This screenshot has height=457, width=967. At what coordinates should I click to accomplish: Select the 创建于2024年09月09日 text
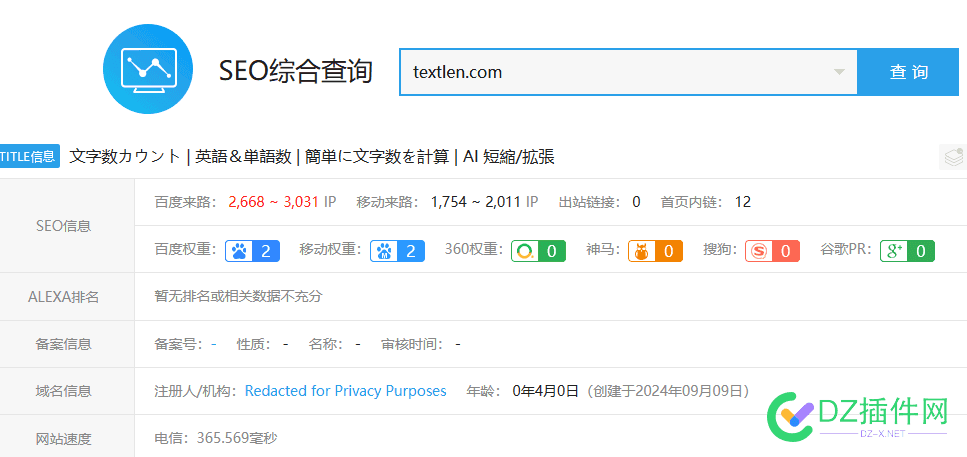(x=668, y=391)
